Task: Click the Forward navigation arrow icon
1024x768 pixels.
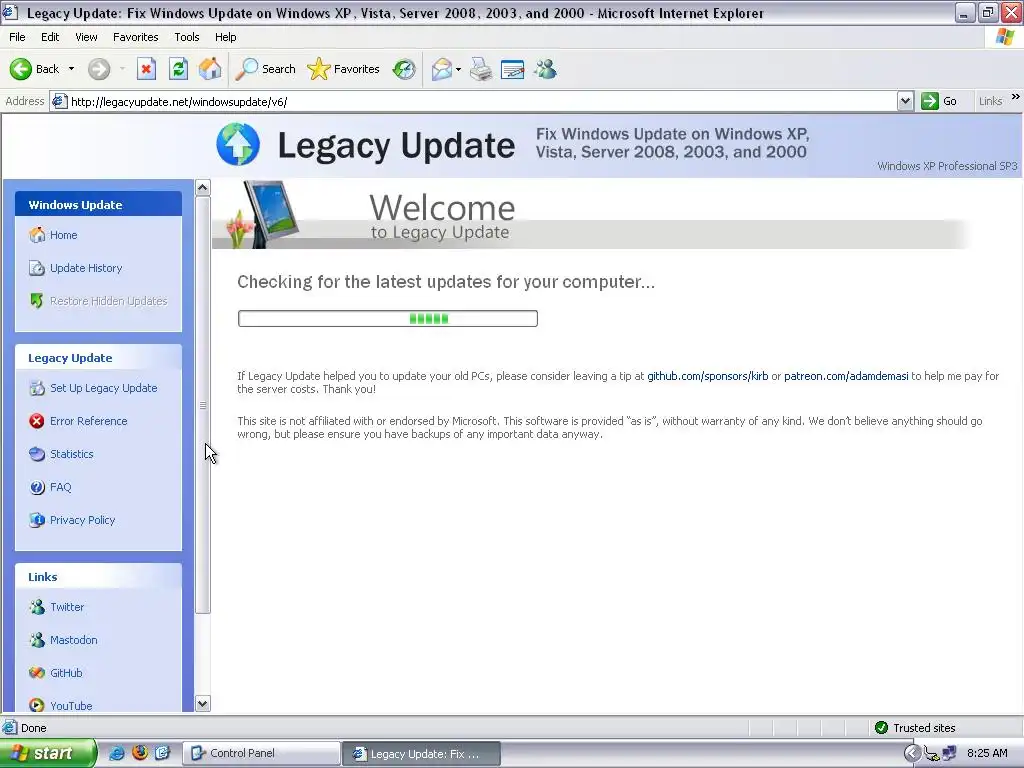Action: (x=99, y=69)
